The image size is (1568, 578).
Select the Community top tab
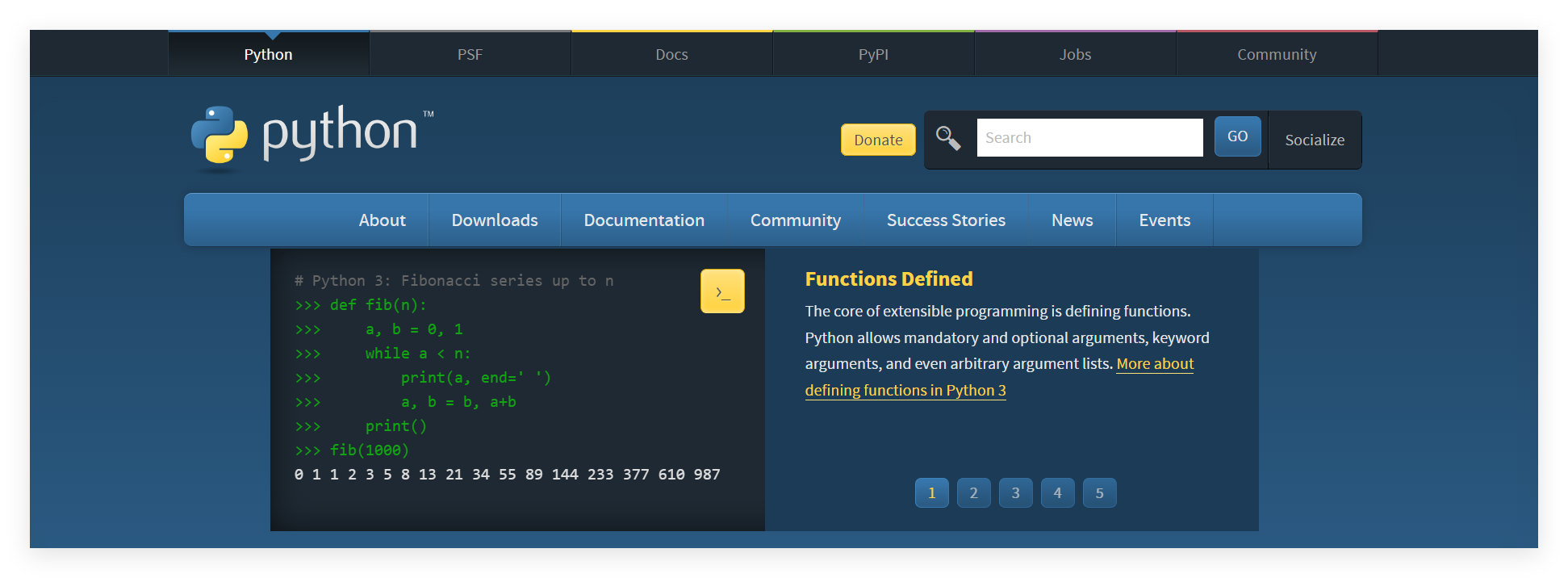1277,54
